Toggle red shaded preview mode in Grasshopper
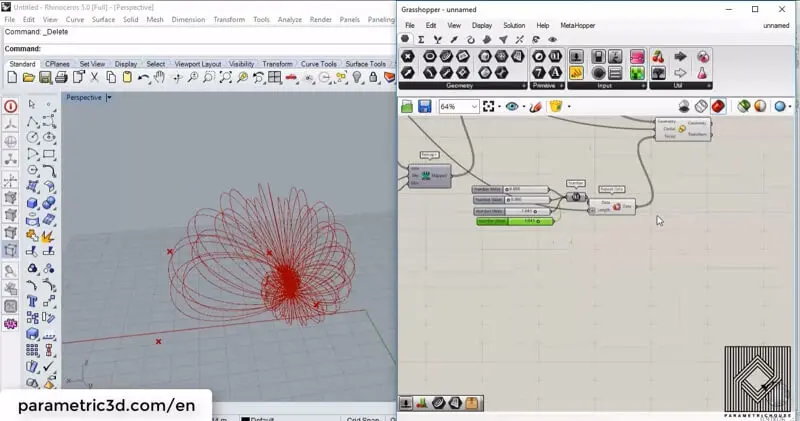 pyautogui.click(x=718, y=106)
